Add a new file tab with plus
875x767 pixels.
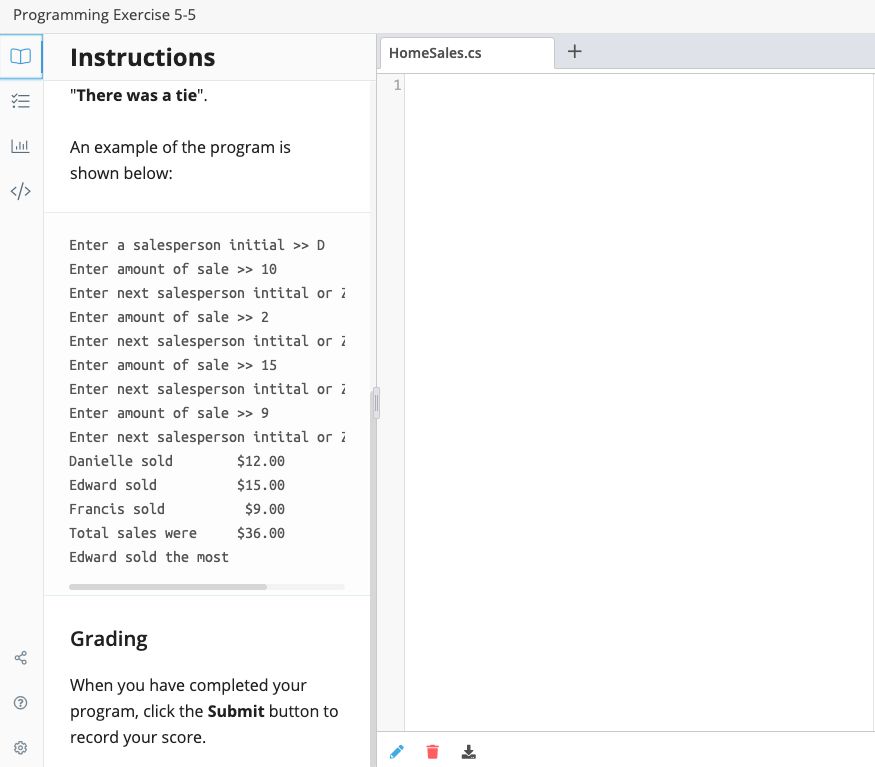[x=575, y=52]
